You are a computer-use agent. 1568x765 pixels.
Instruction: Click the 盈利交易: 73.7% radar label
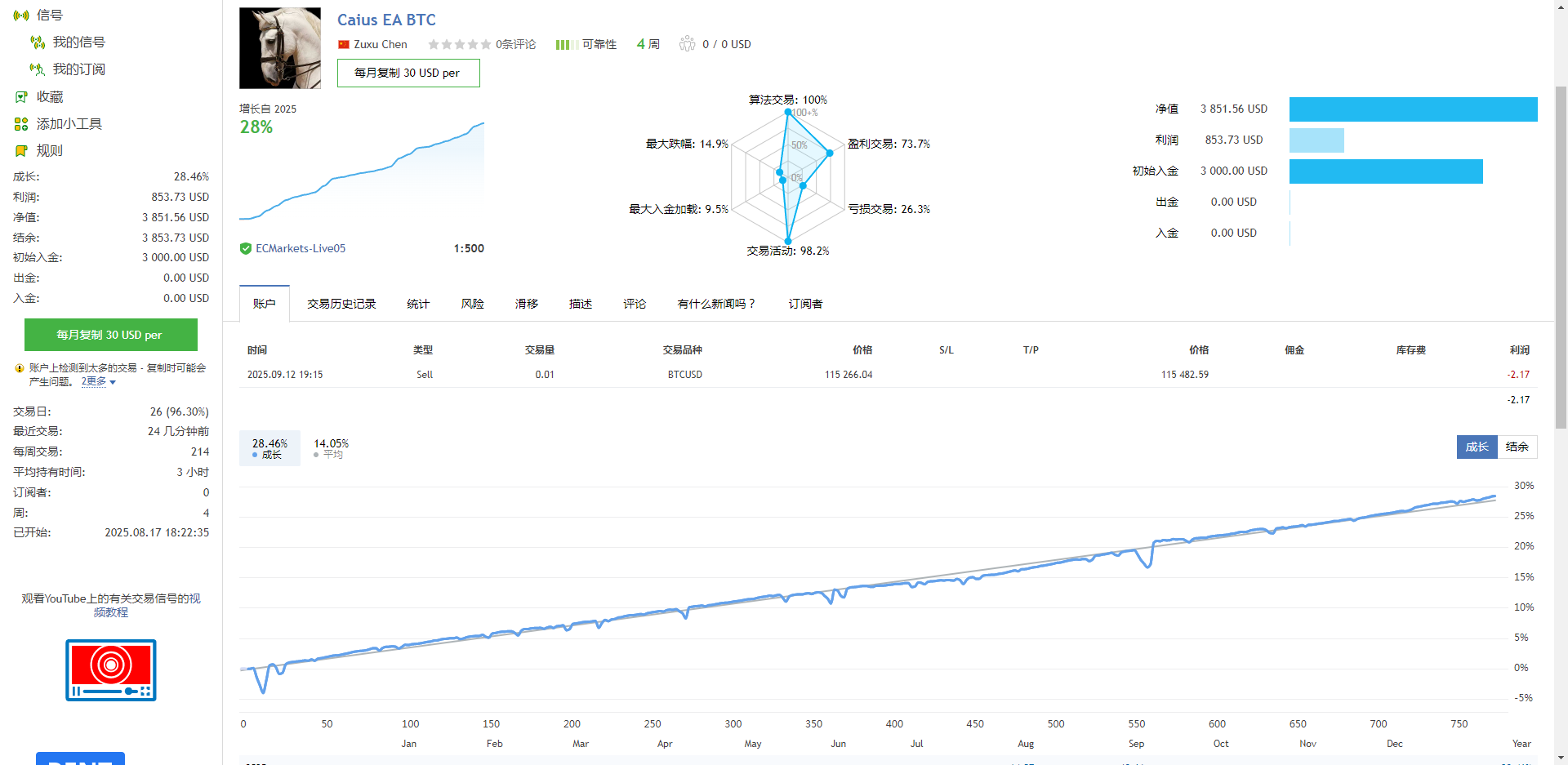point(889,145)
